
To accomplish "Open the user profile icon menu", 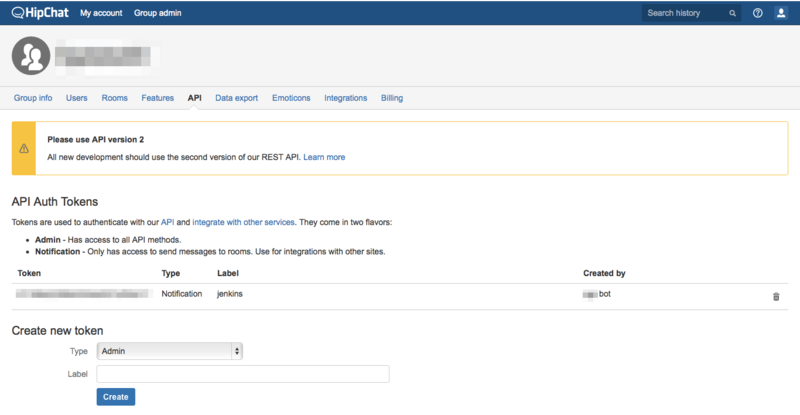I will coord(781,13).
